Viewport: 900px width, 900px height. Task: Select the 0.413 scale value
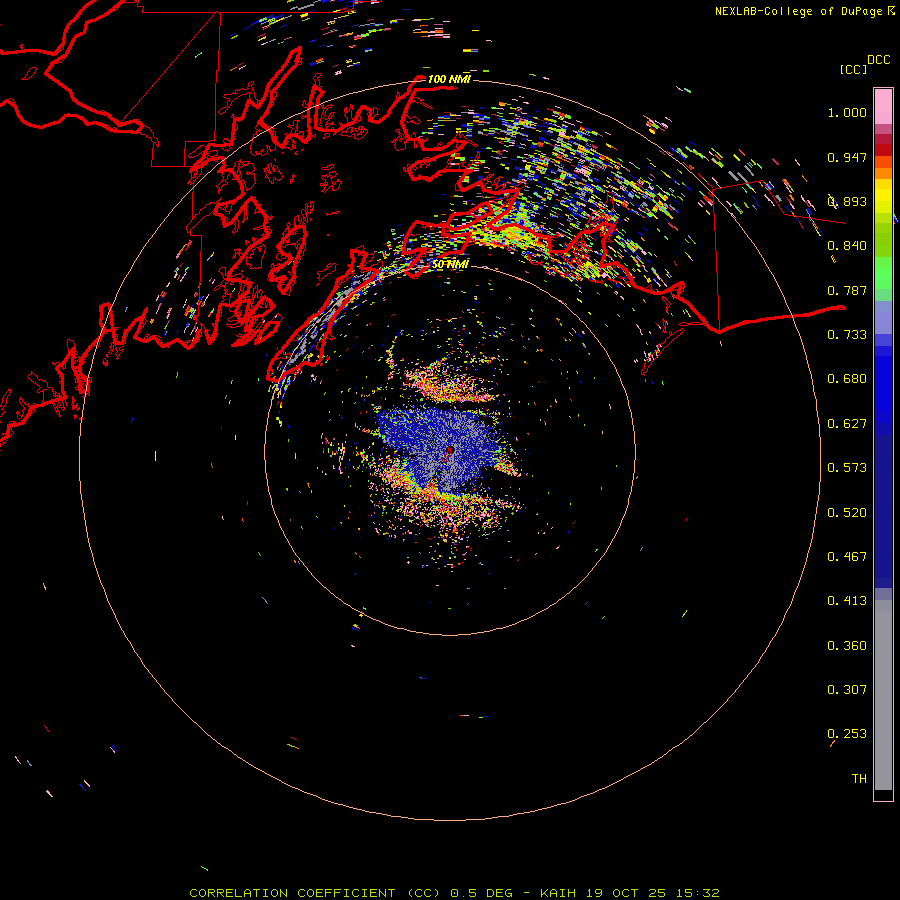click(x=847, y=601)
